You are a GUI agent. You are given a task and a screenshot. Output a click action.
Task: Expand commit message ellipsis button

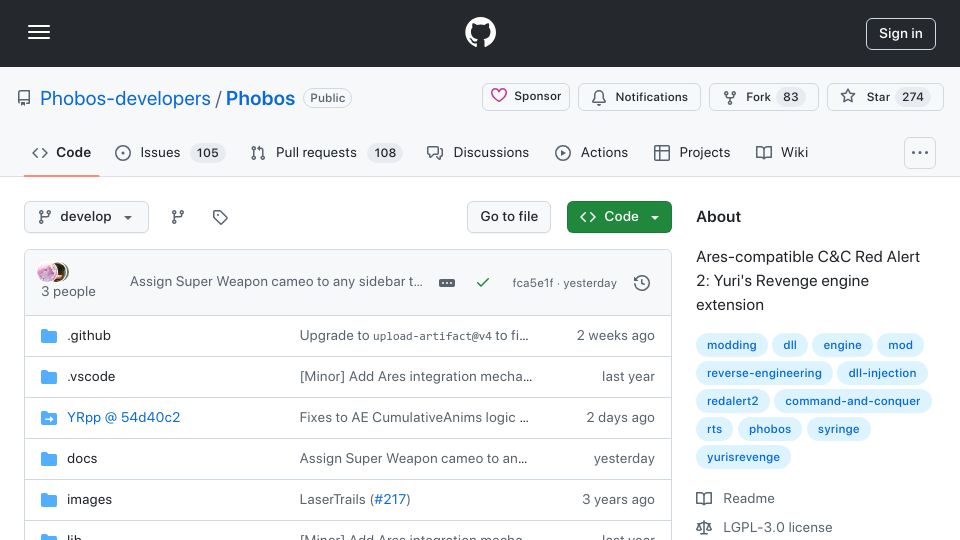pos(447,283)
